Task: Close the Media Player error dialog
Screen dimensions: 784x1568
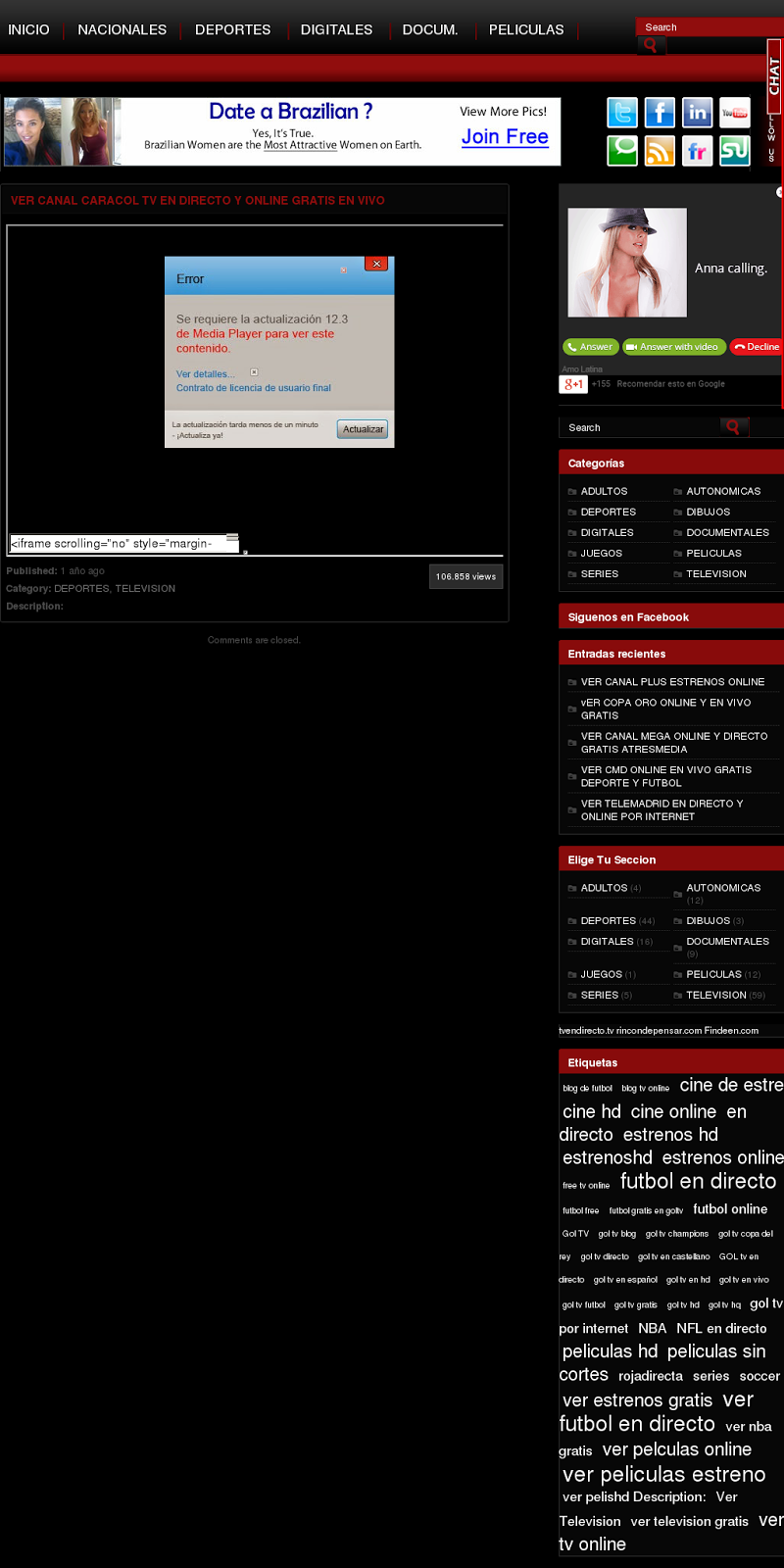Action: tap(376, 264)
